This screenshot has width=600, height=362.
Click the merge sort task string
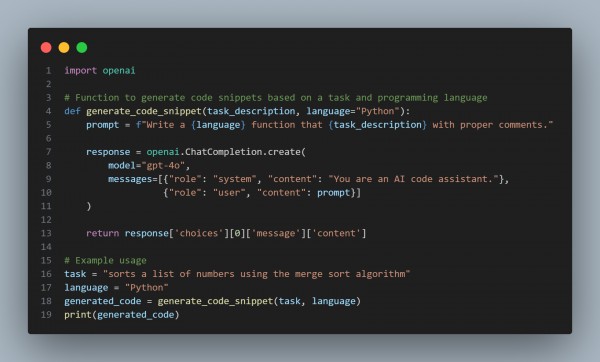(256, 274)
